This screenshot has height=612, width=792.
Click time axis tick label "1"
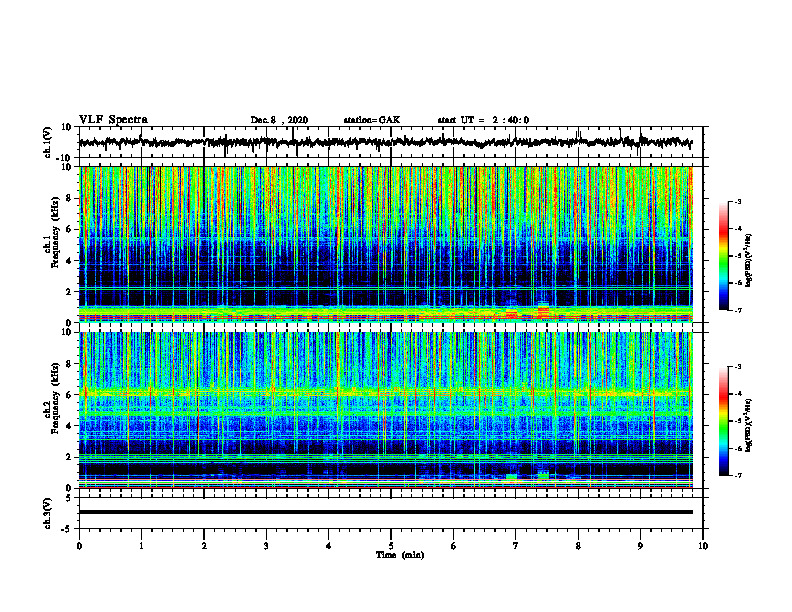tap(141, 546)
